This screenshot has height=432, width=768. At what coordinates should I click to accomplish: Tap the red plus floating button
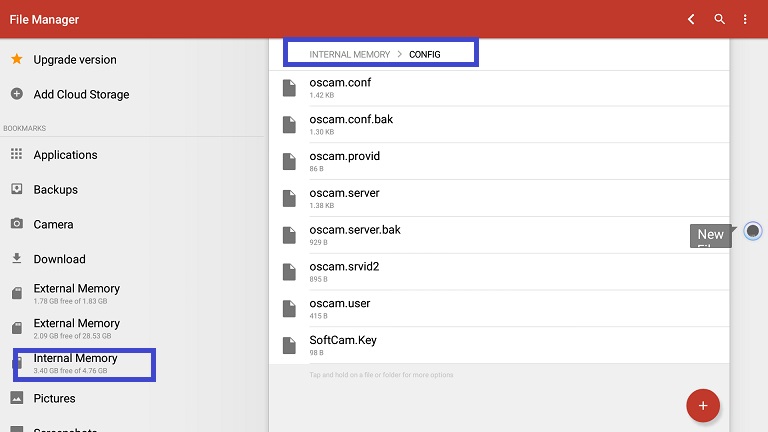(x=703, y=405)
